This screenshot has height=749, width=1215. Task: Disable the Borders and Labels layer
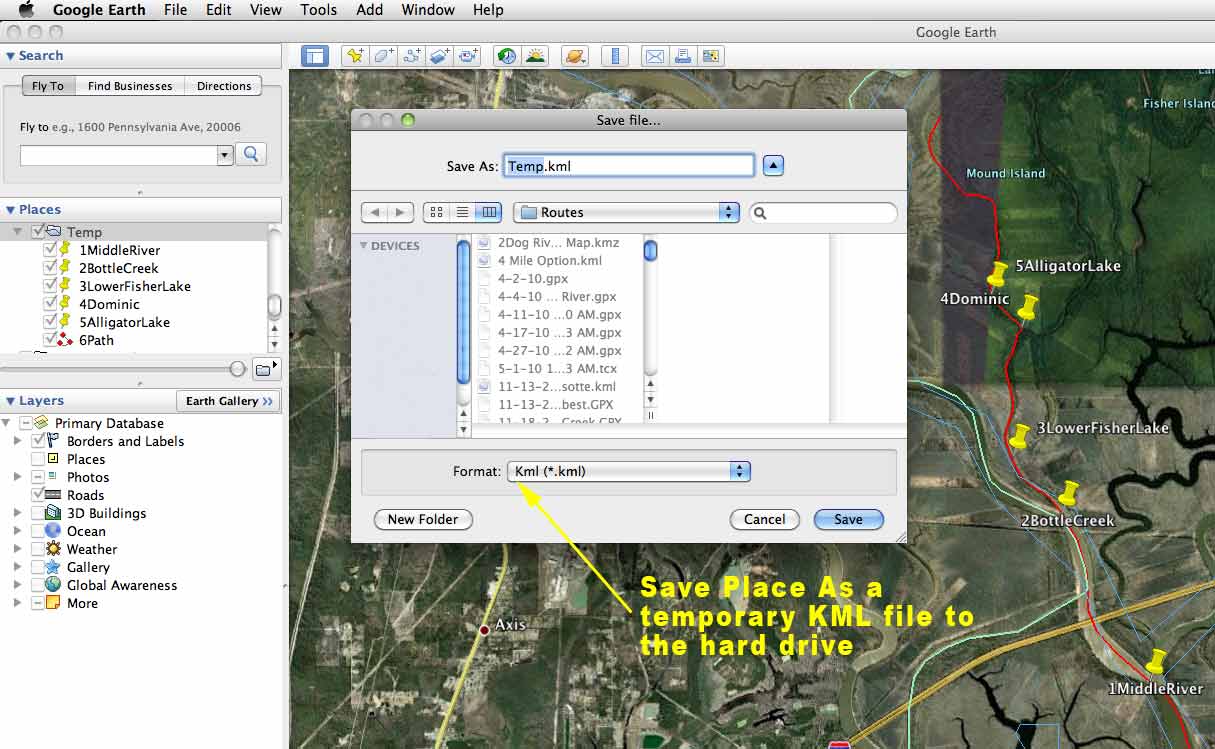[37, 441]
